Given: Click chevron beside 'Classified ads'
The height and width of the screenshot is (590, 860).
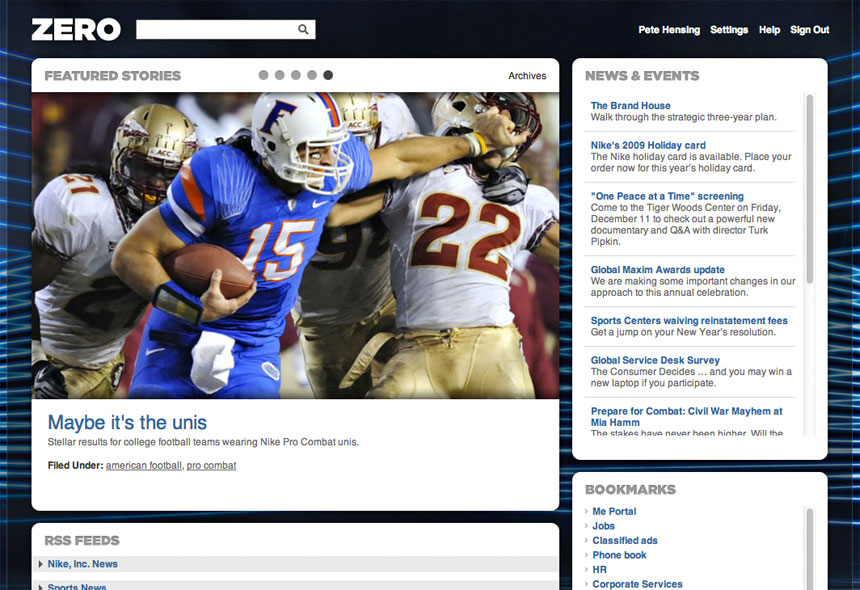Looking at the screenshot, I should tap(586, 540).
